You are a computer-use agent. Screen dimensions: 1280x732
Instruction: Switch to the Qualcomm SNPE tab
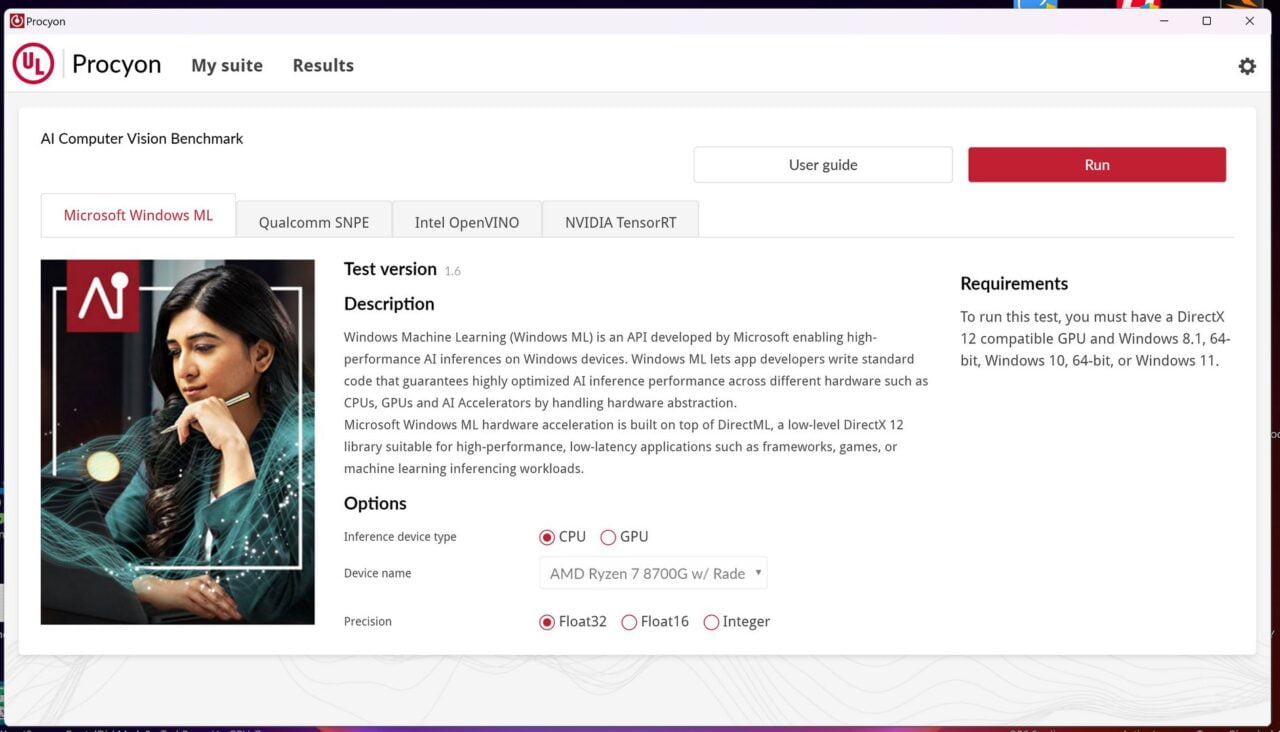pos(314,222)
